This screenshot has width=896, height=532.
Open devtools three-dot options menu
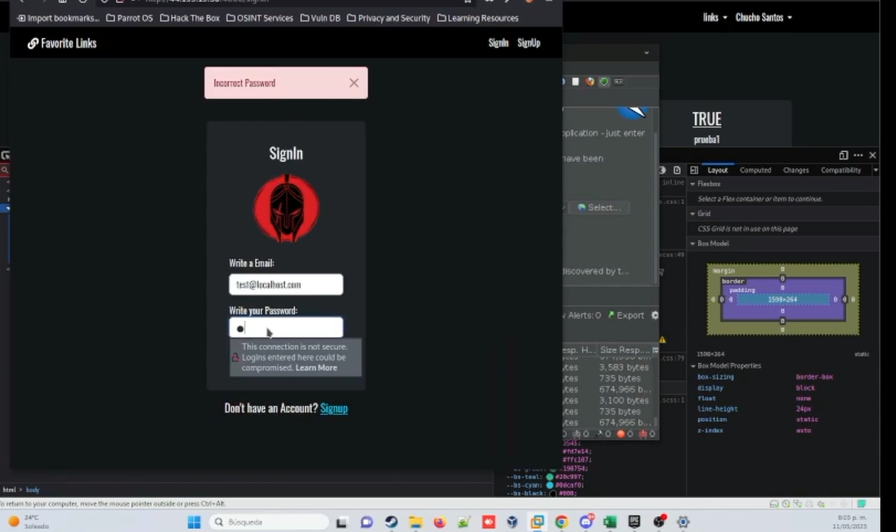point(858,155)
